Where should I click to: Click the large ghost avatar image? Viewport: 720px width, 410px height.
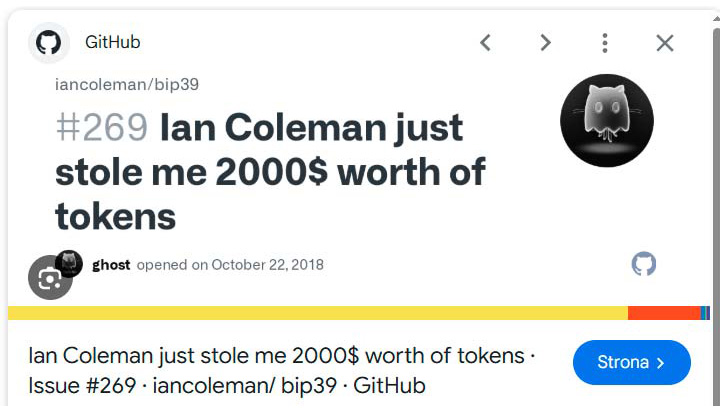606,120
